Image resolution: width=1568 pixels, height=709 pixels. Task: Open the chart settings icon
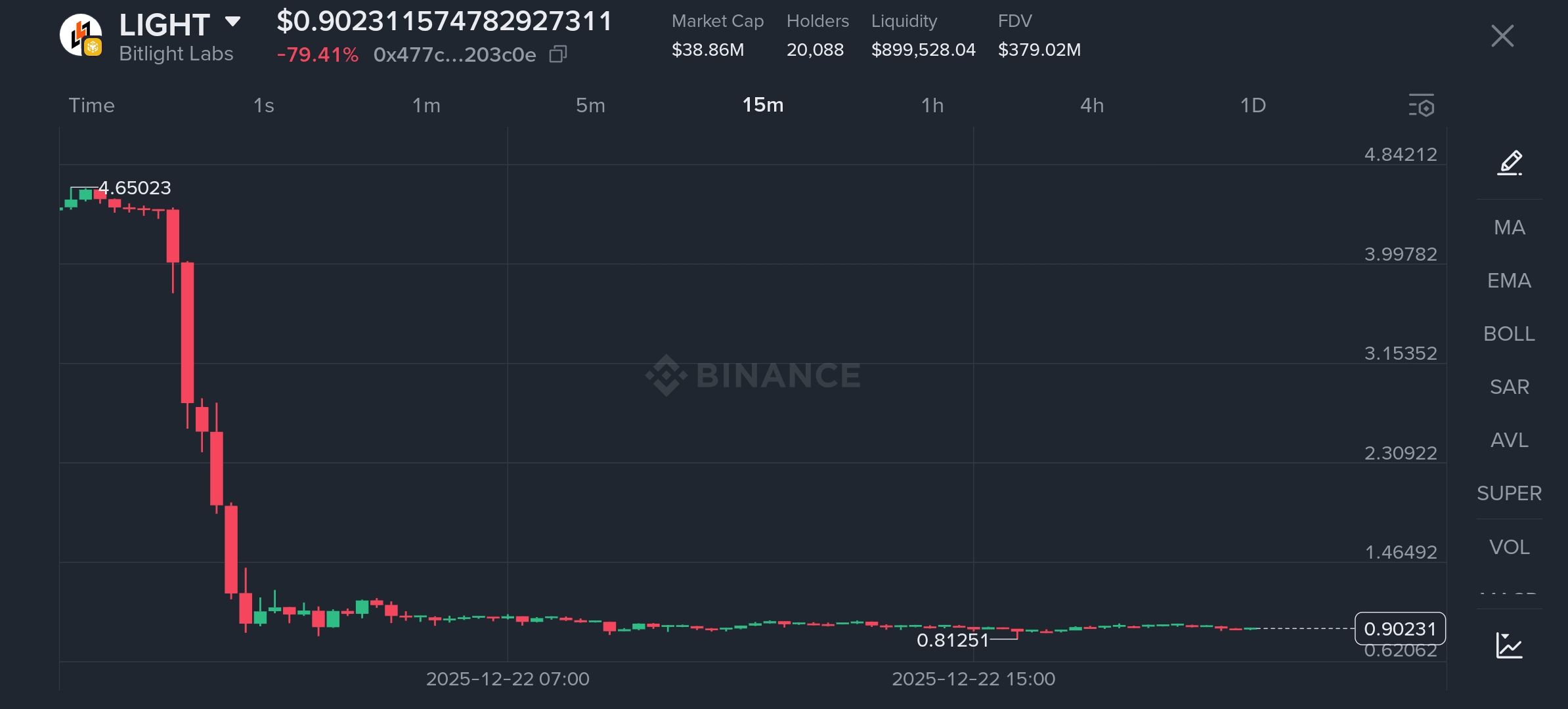coord(1422,105)
